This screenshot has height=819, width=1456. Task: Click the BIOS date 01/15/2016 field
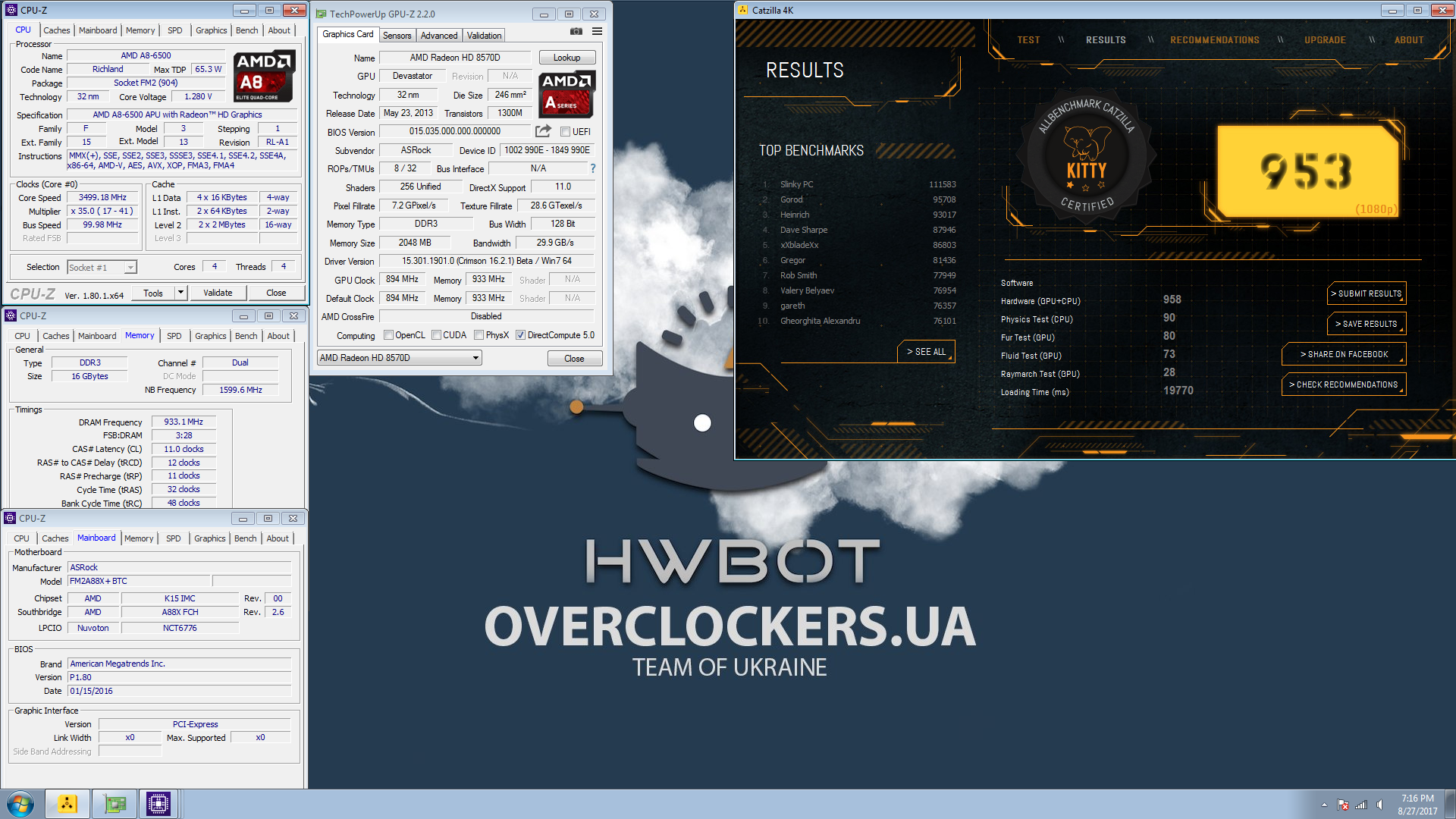click(179, 691)
